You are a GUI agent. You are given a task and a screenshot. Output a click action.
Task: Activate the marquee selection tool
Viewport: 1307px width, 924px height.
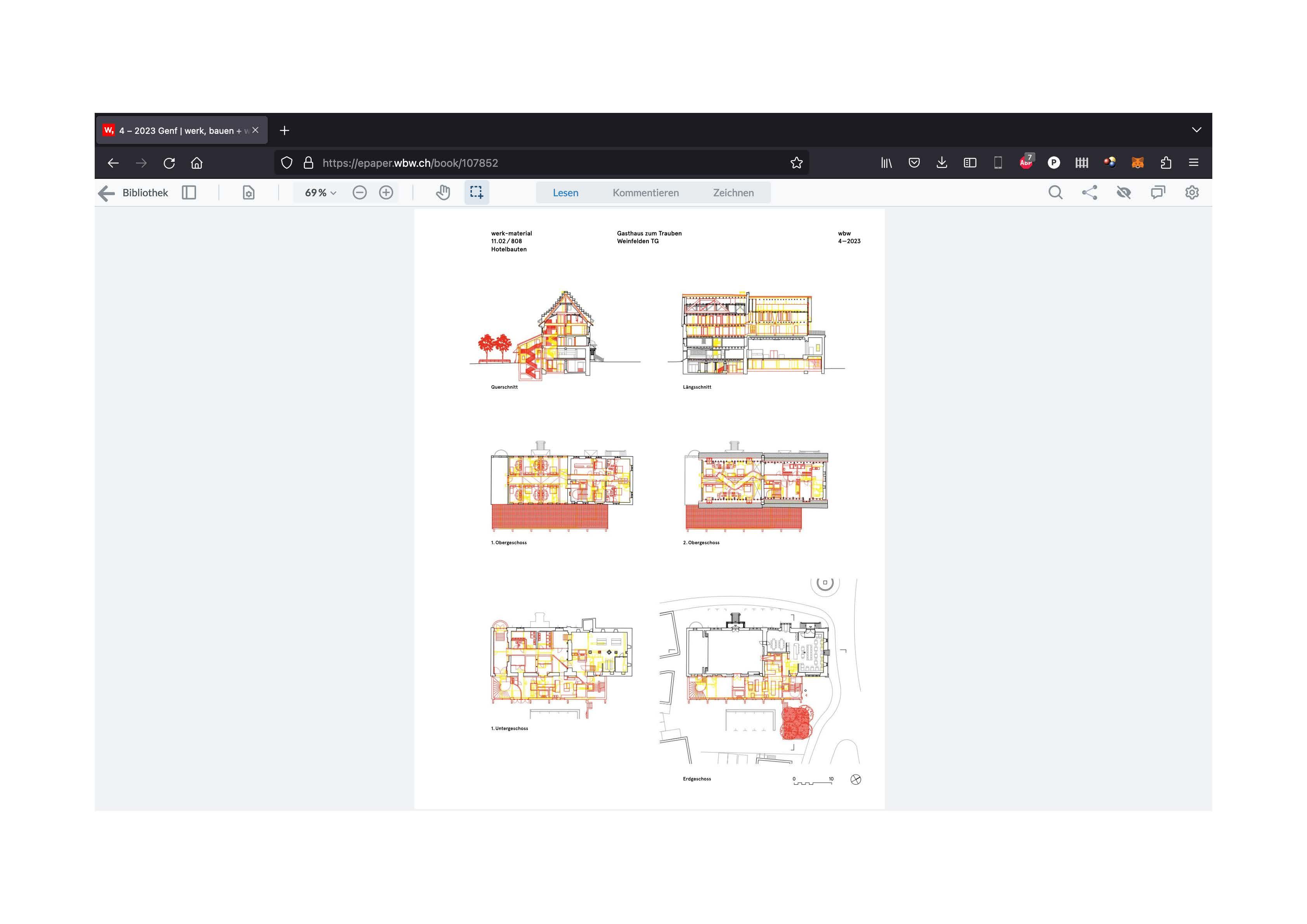[477, 192]
